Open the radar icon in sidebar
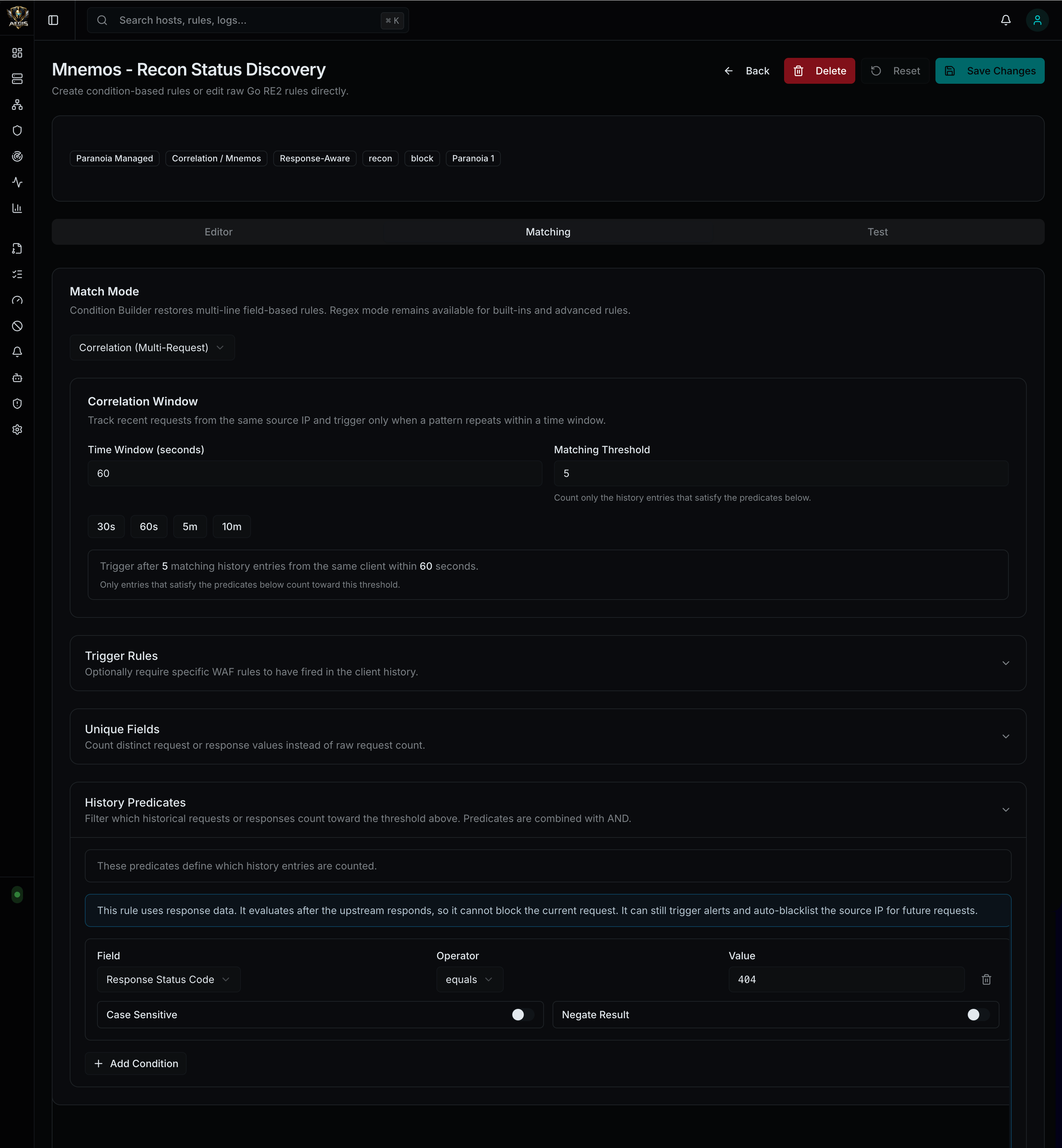Viewport: 1062px width, 1148px height. [x=17, y=156]
